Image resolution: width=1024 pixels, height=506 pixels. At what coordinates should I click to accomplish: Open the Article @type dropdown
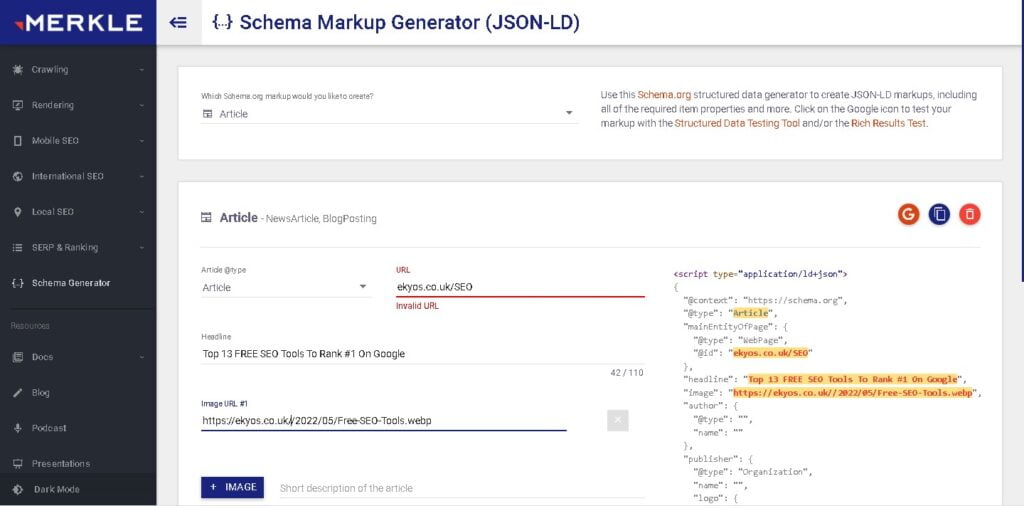[x=287, y=287]
